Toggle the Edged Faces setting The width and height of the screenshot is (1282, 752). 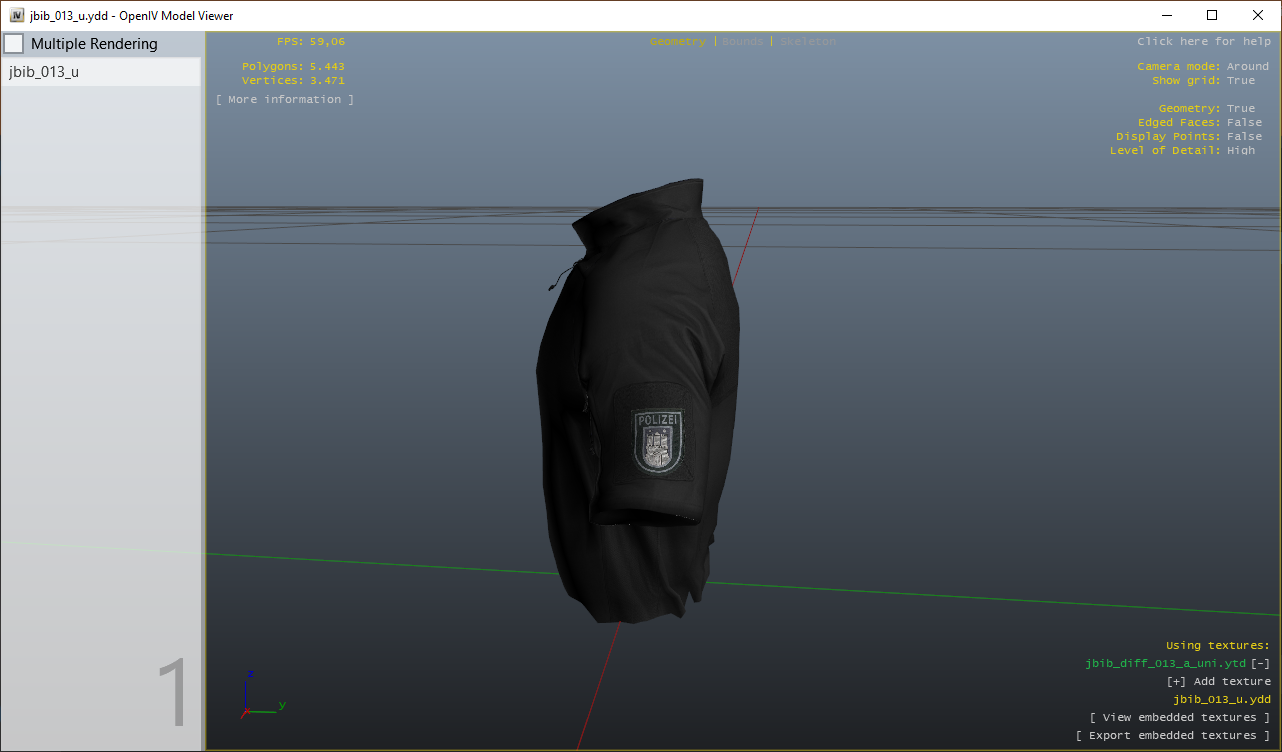click(x=1244, y=123)
